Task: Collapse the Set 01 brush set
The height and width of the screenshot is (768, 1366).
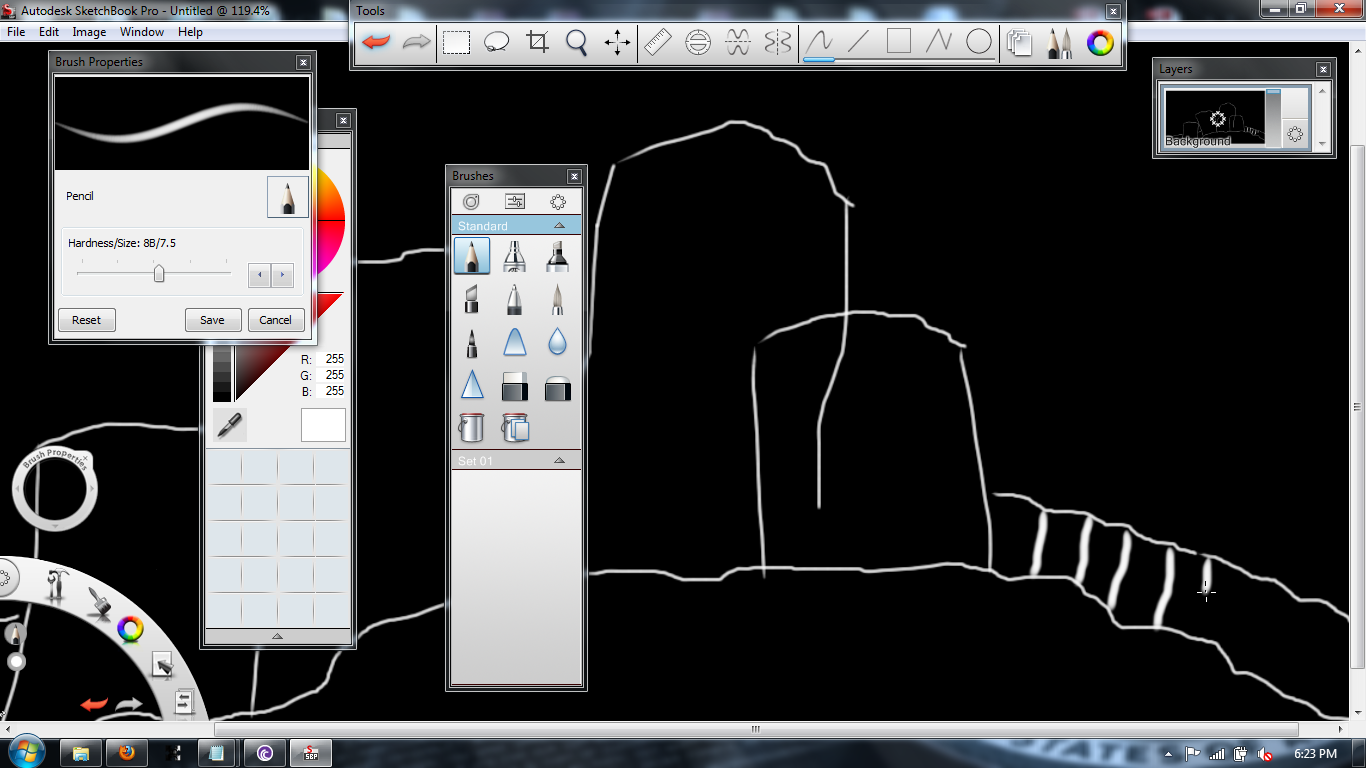Action: pyautogui.click(x=559, y=460)
